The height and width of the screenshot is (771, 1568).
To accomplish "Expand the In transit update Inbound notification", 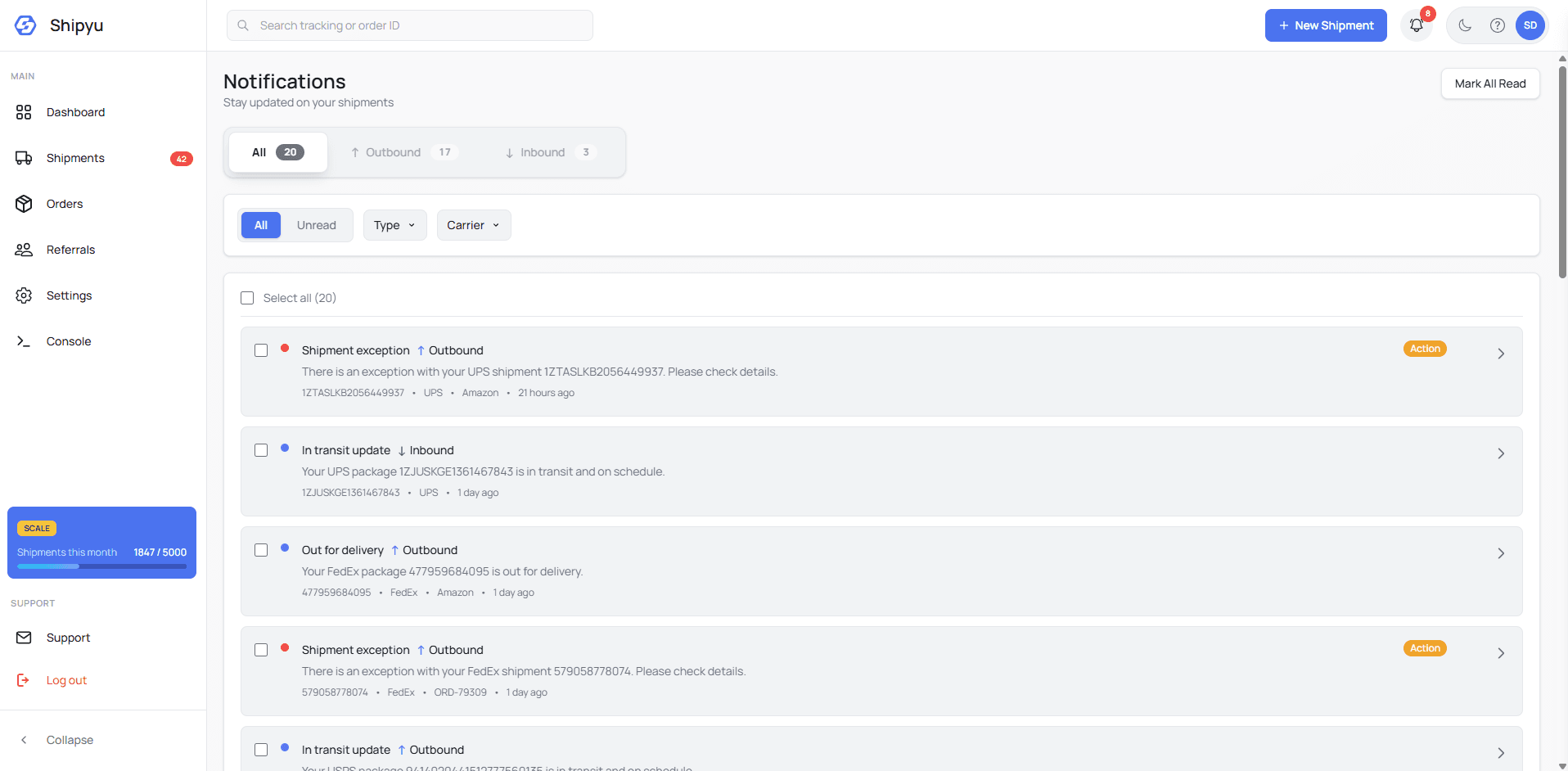I will 1501,453.
